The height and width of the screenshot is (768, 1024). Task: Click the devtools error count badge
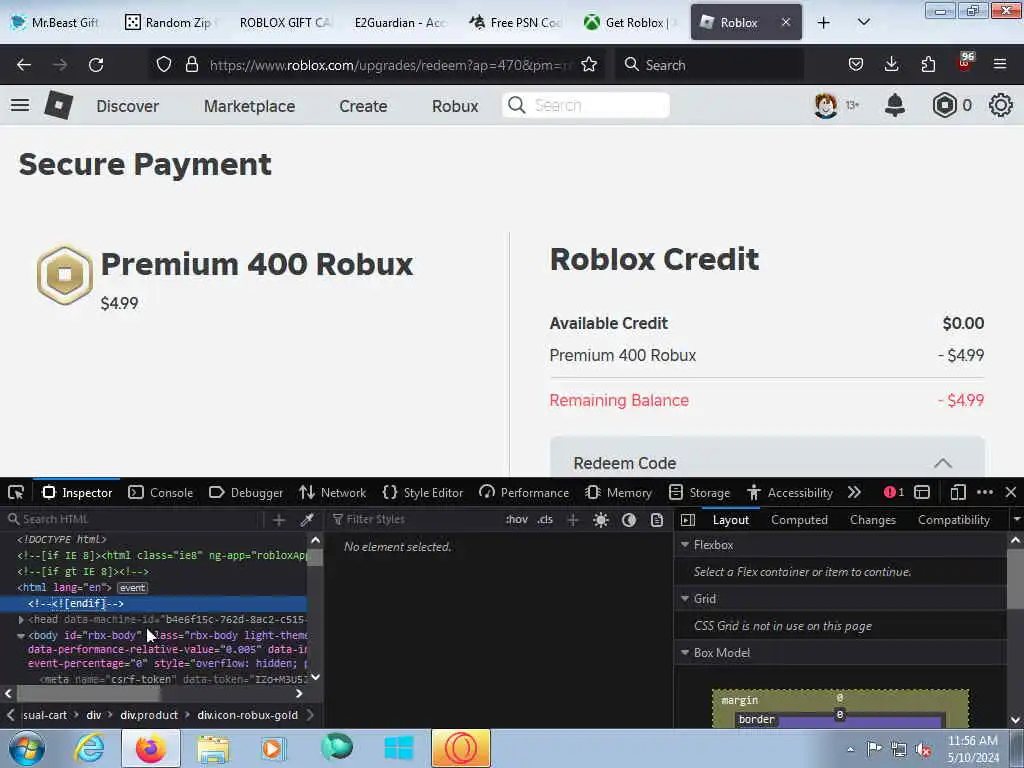[x=894, y=492]
